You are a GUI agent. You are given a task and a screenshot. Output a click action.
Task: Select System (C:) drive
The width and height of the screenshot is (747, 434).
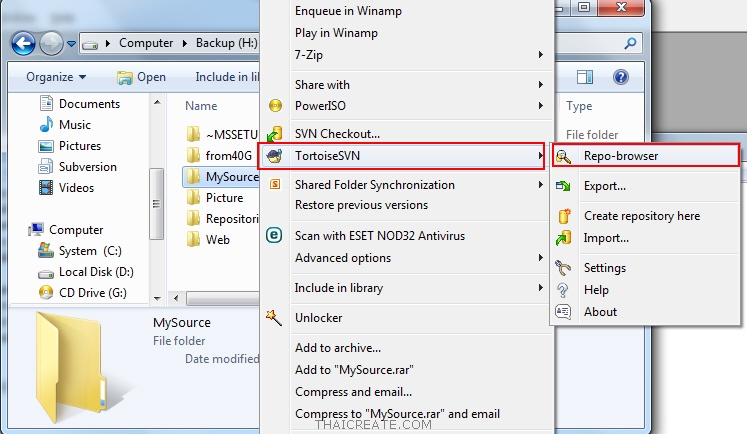[x=80, y=251]
